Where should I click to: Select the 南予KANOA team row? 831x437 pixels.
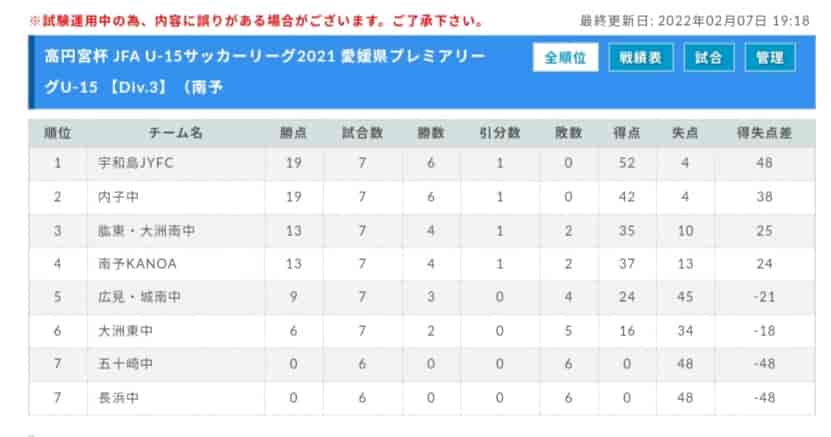tap(422, 264)
